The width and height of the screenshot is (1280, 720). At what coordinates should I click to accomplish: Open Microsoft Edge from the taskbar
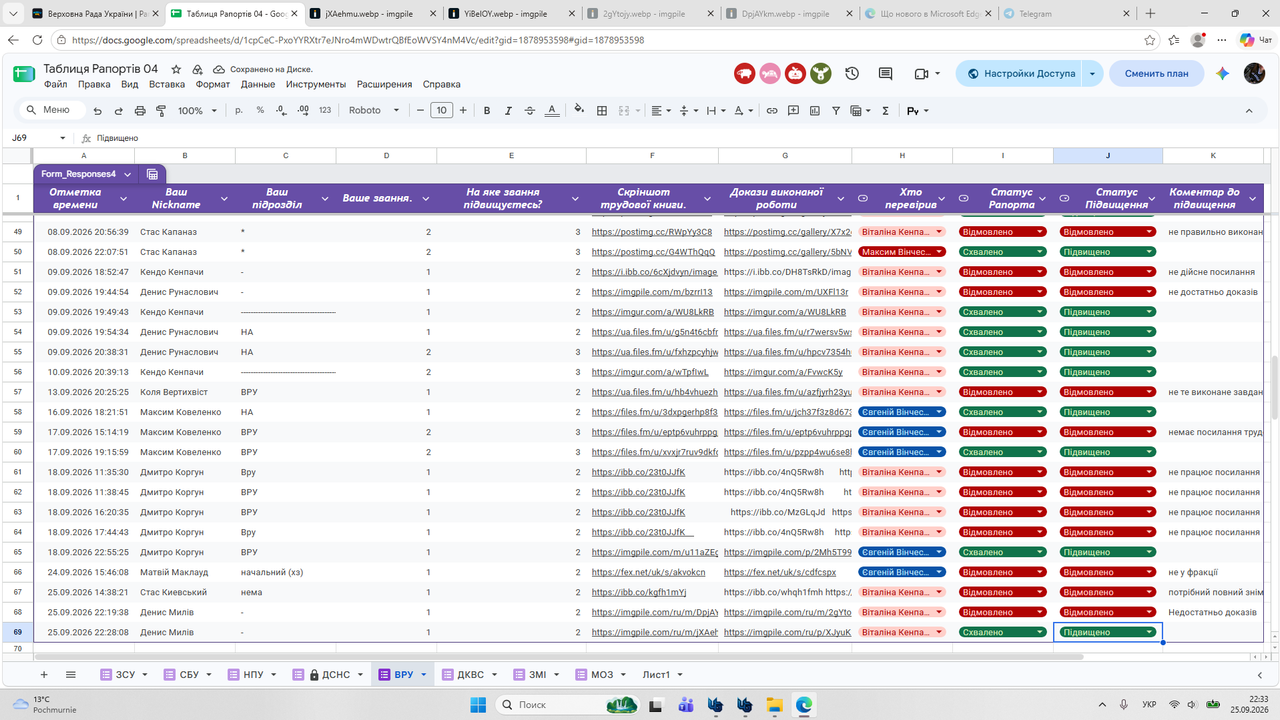(x=803, y=704)
